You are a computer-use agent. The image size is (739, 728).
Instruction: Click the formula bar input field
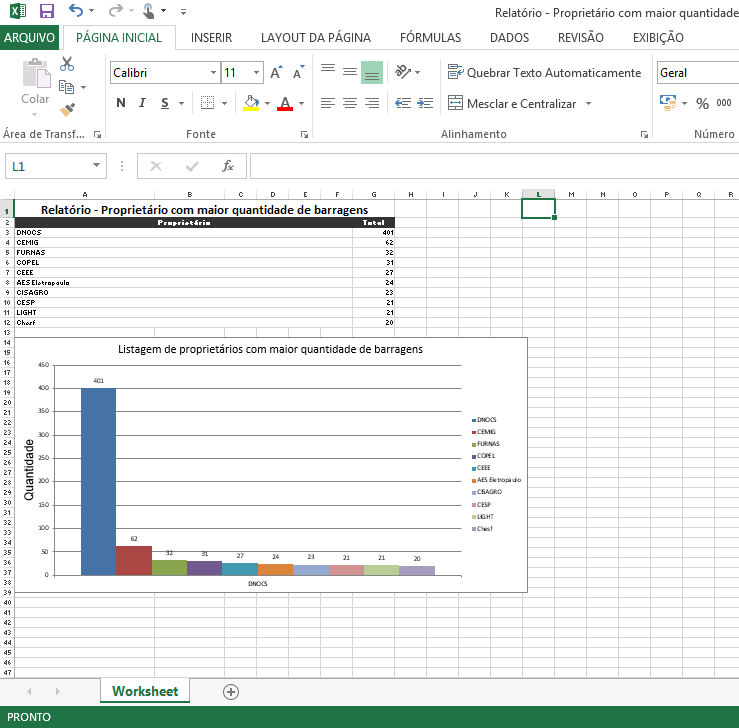click(x=494, y=166)
